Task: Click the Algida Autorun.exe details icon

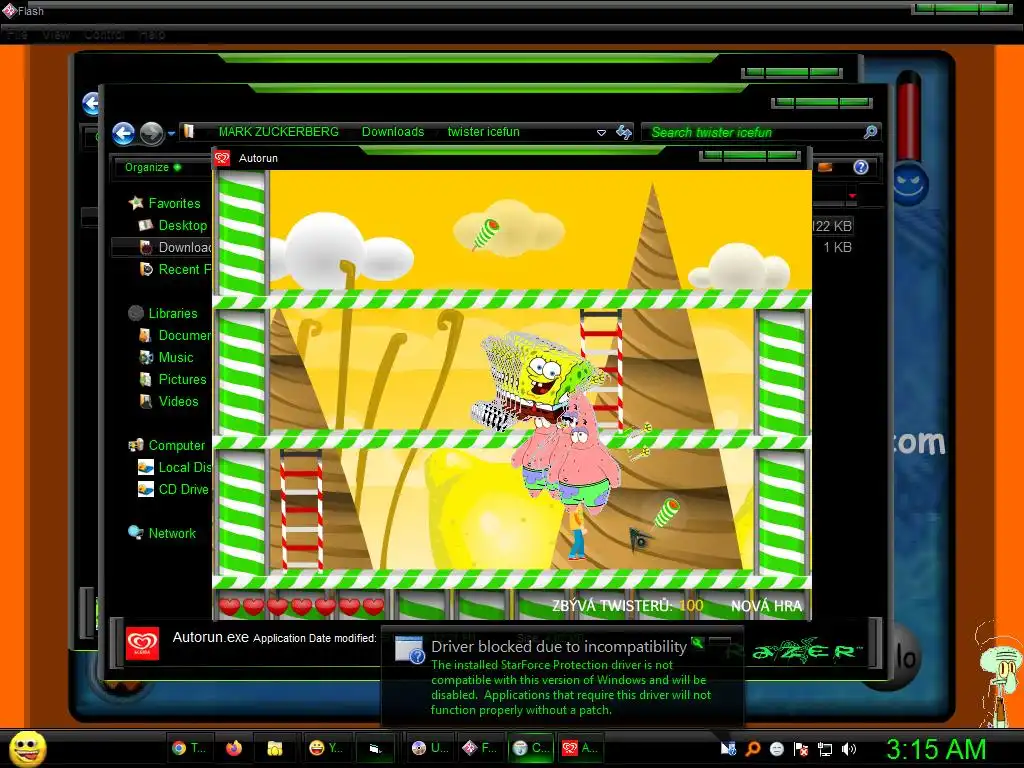Action: pyautogui.click(x=142, y=644)
